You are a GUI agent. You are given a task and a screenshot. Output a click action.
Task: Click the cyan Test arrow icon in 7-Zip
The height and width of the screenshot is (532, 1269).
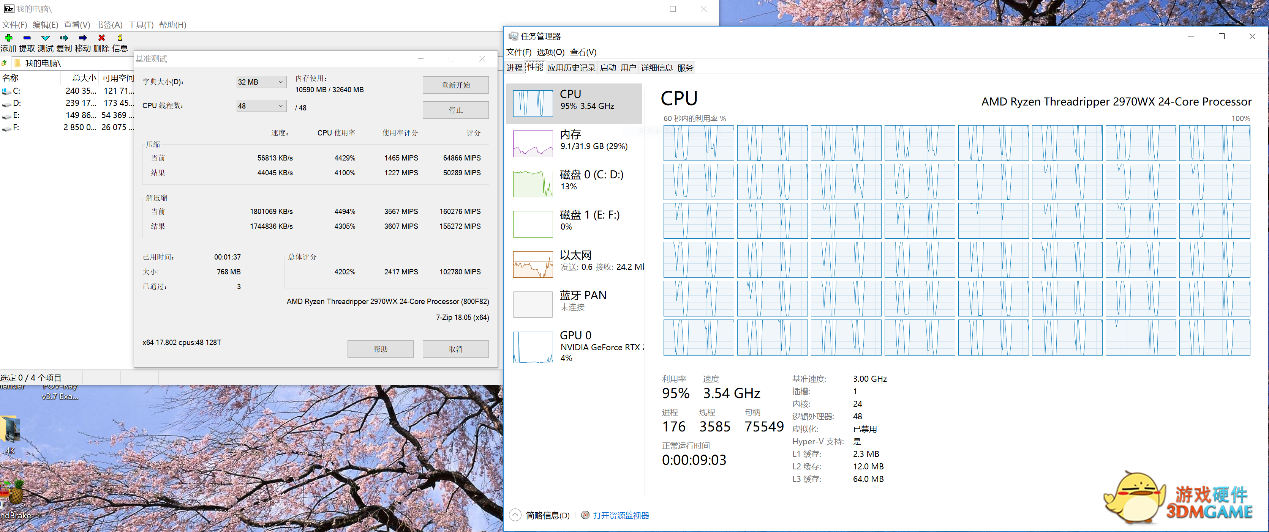(x=45, y=37)
